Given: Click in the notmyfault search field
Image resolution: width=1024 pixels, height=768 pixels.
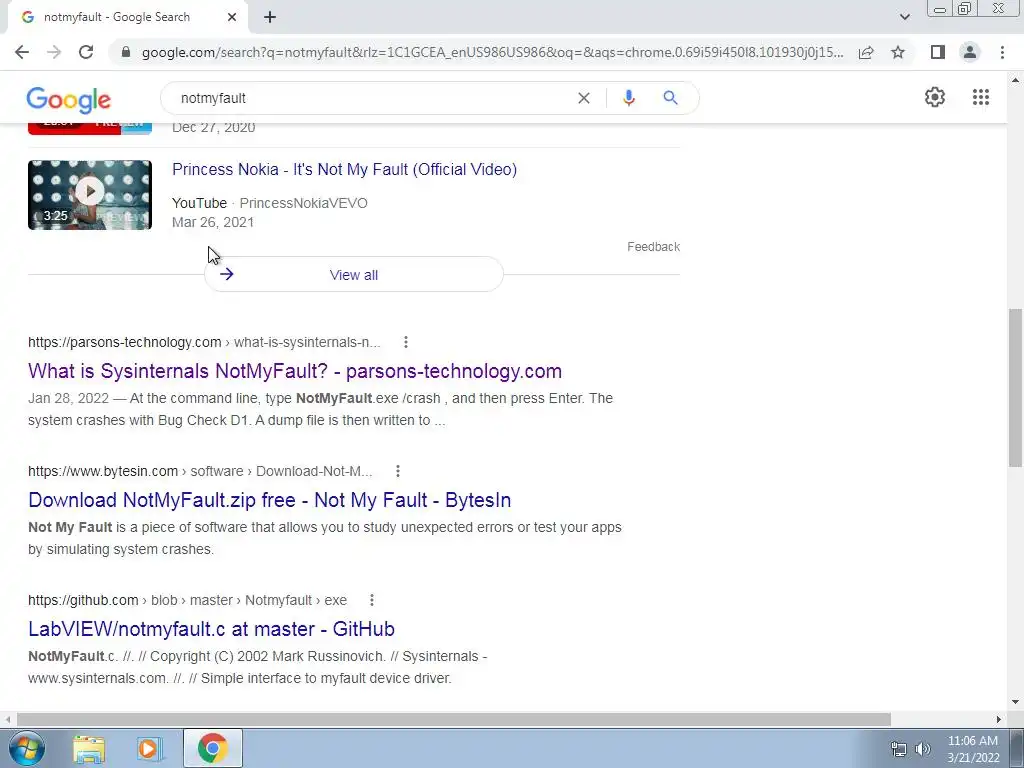Looking at the screenshot, I should [x=372, y=98].
